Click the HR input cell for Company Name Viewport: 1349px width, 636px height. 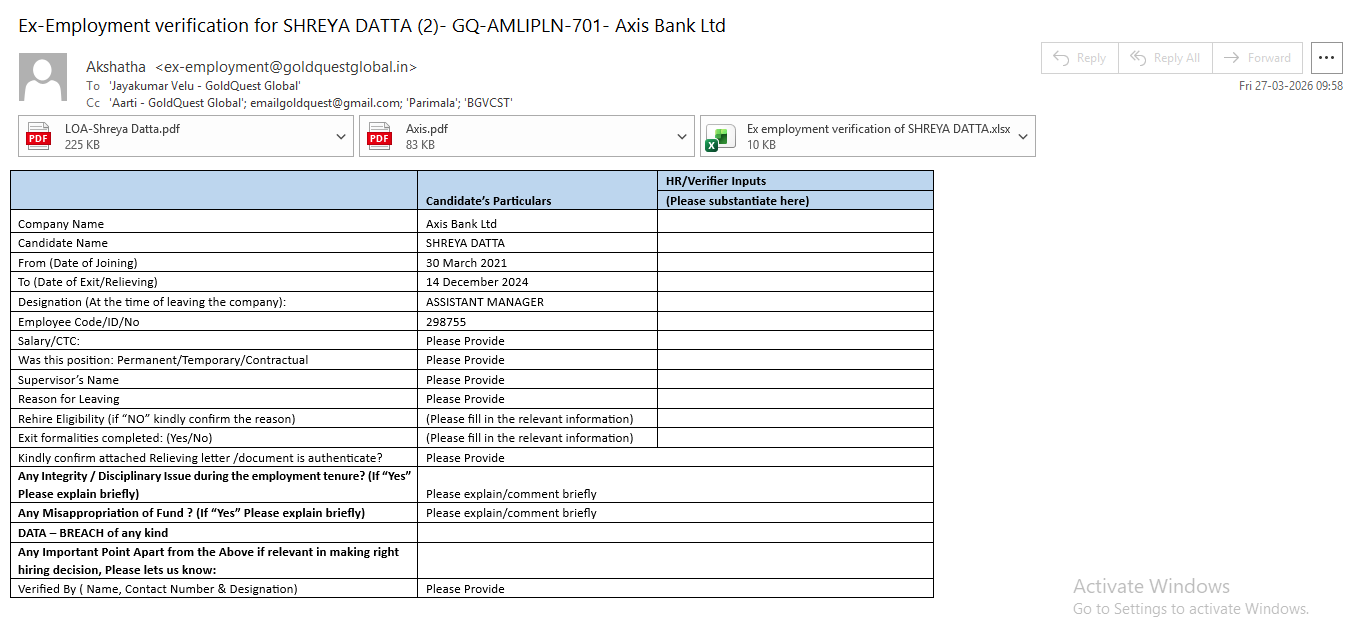tap(795, 224)
